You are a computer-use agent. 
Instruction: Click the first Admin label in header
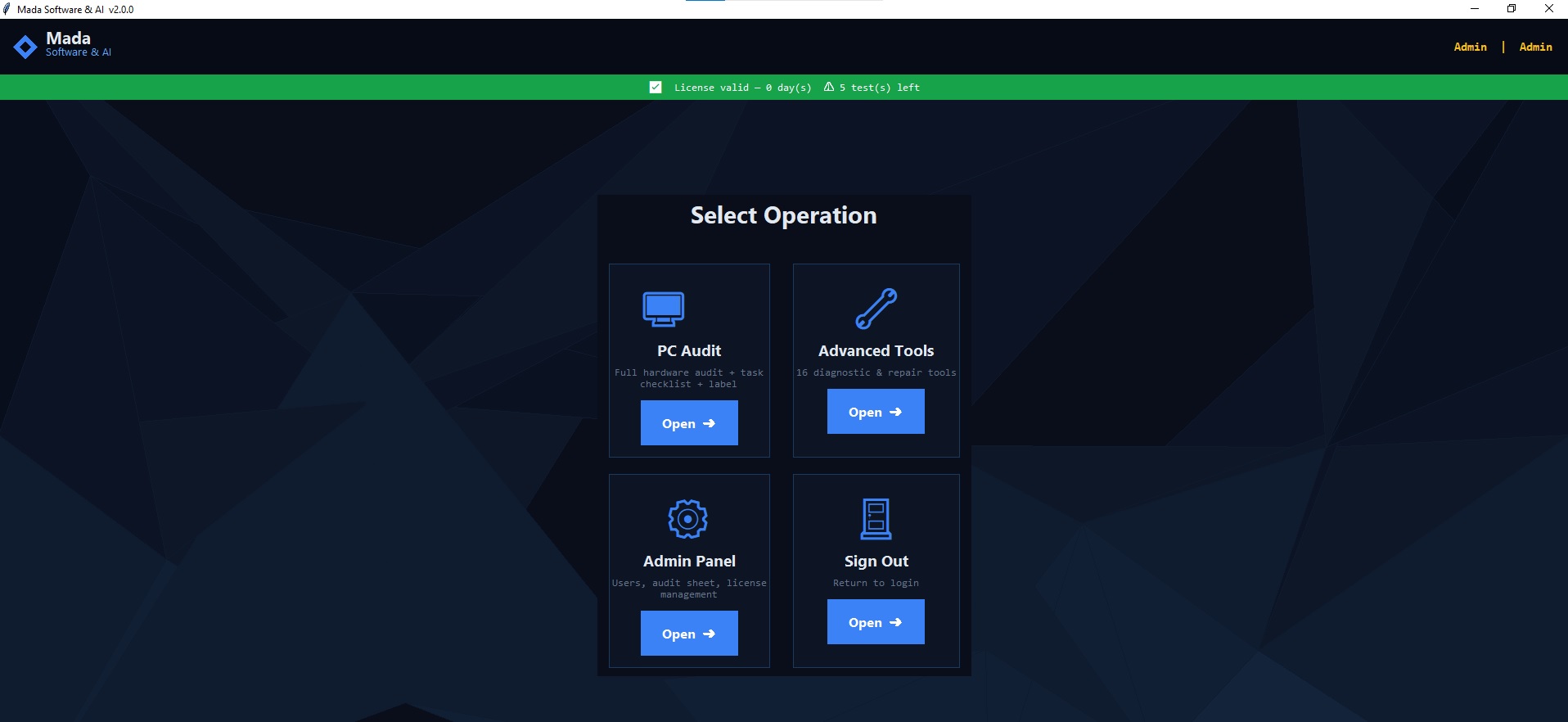pos(1470,47)
